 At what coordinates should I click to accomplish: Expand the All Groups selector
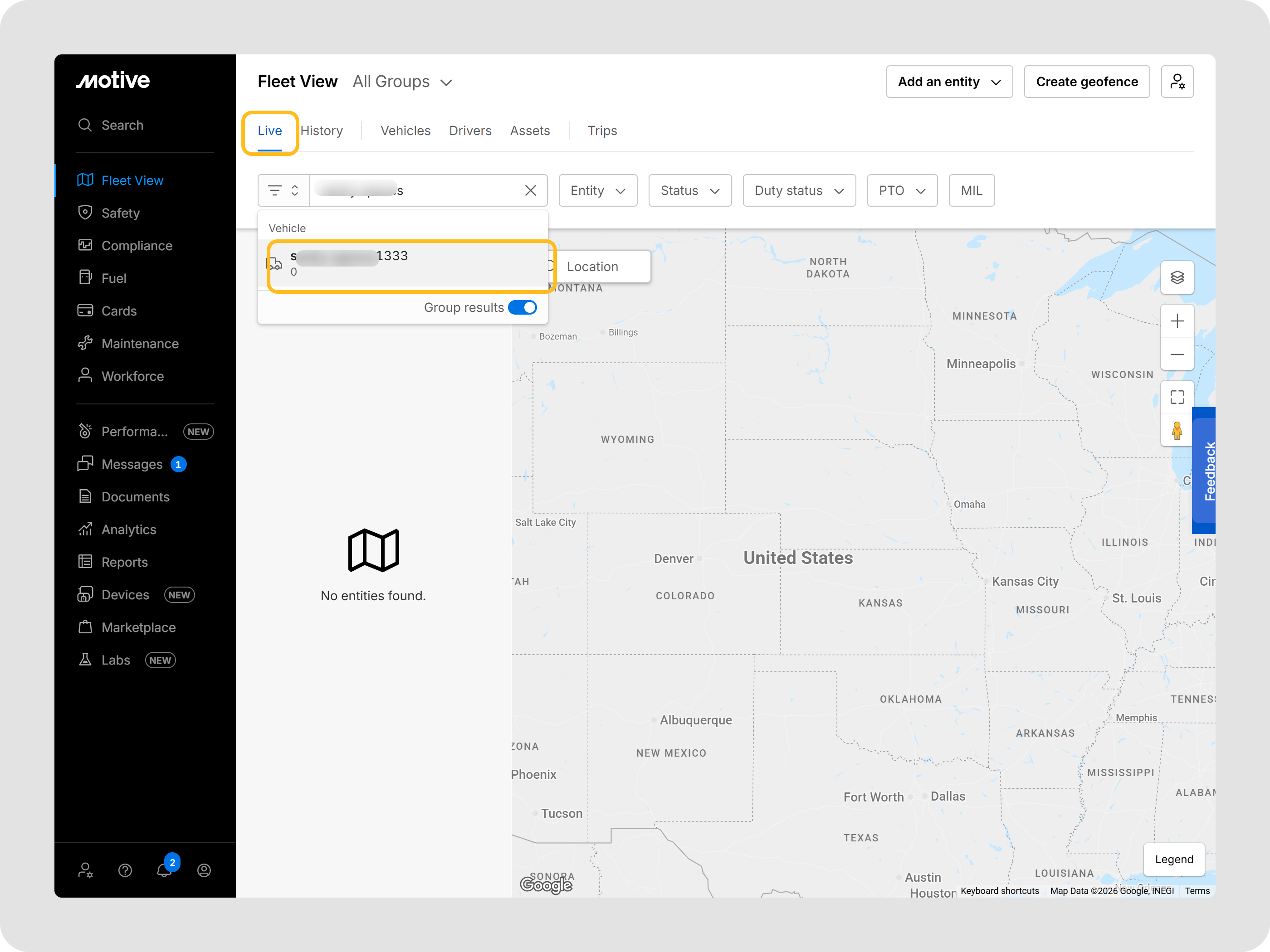[402, 82]
